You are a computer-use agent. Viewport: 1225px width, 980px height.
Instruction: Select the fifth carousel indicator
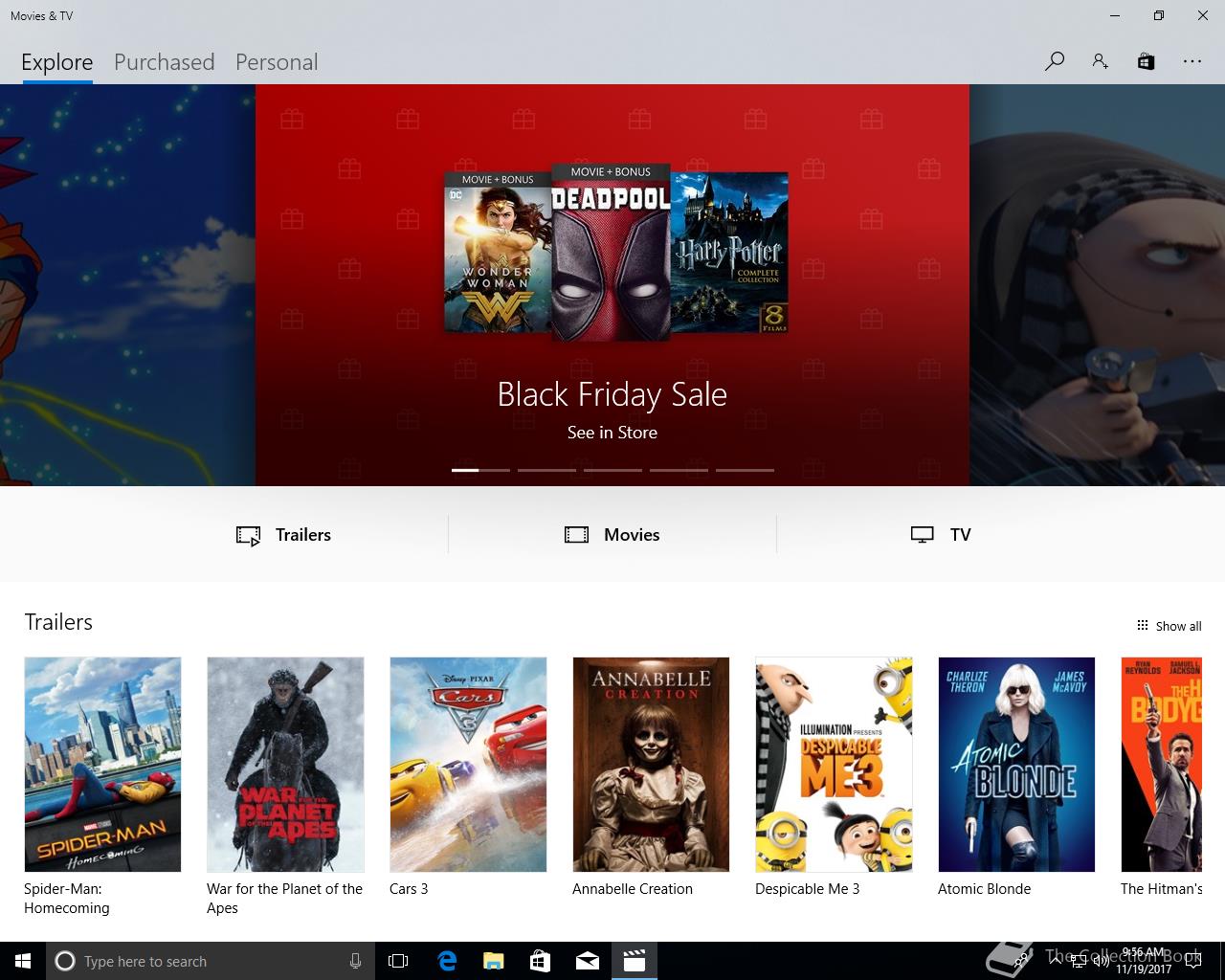click(x=745, y=470)
